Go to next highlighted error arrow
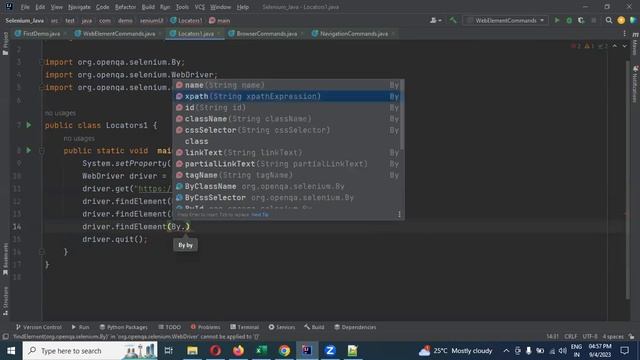This screenshot has height=360, width=640. click(x=624, y=46)
